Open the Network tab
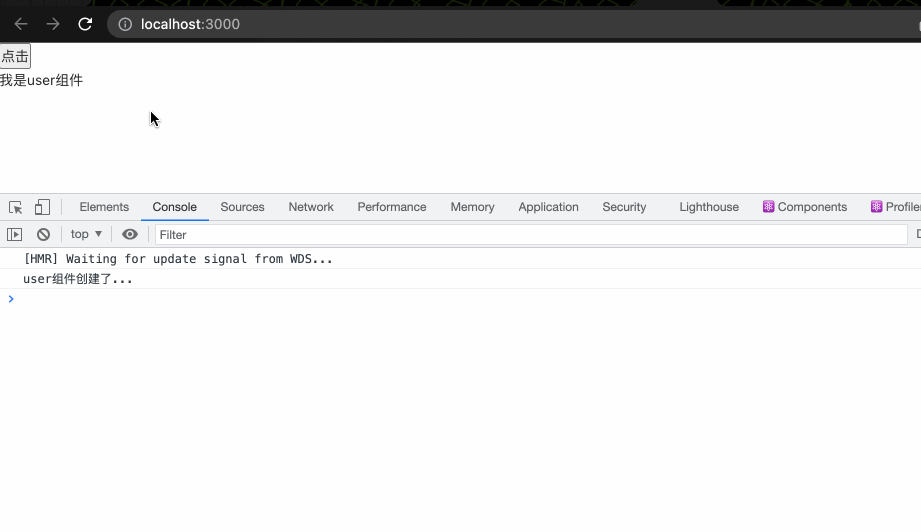Screen dimensions: 921x532 coord(311,207)
